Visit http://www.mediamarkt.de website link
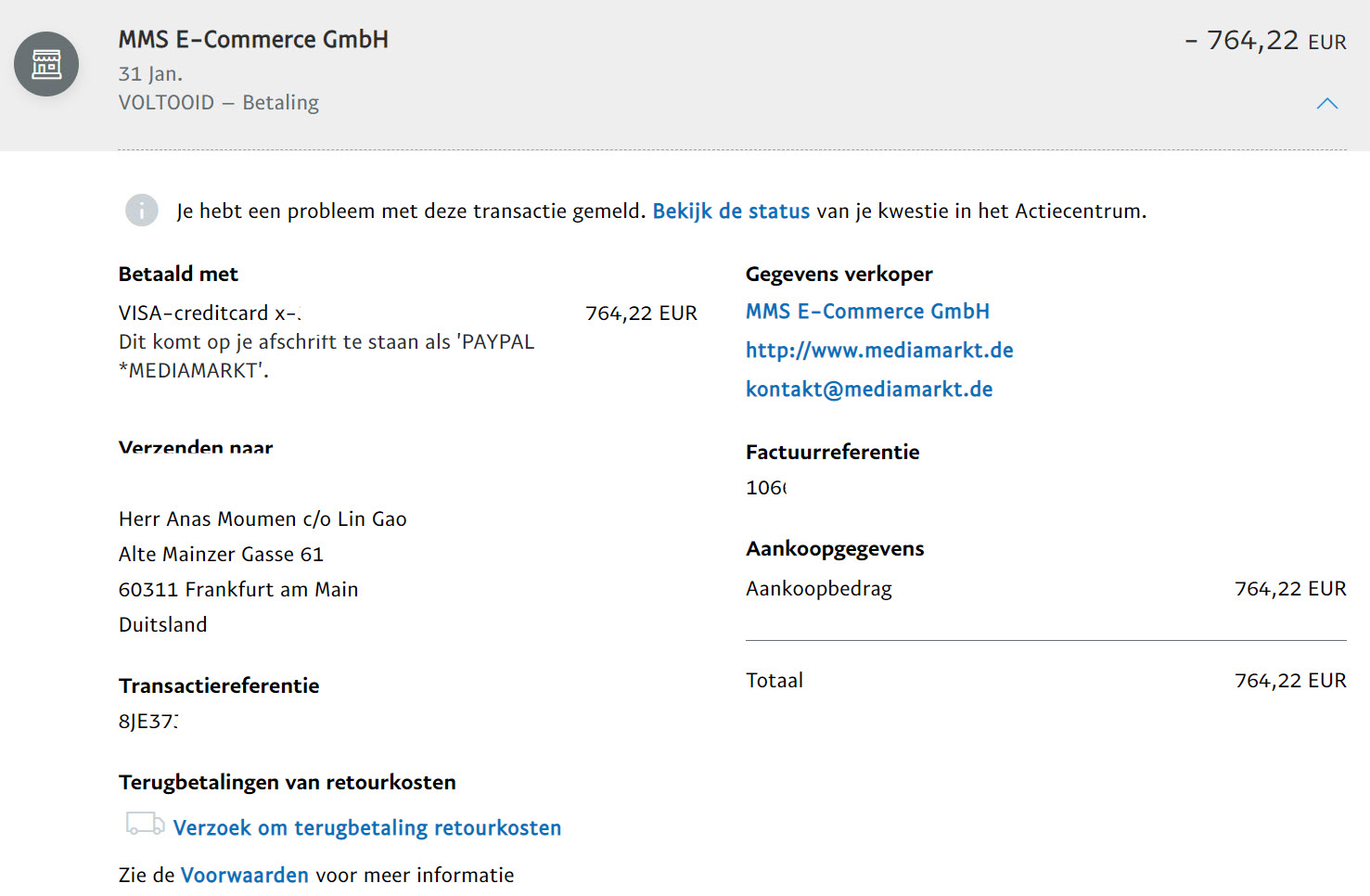Viewport: 1370px width, 896px height. pos(878,351)
